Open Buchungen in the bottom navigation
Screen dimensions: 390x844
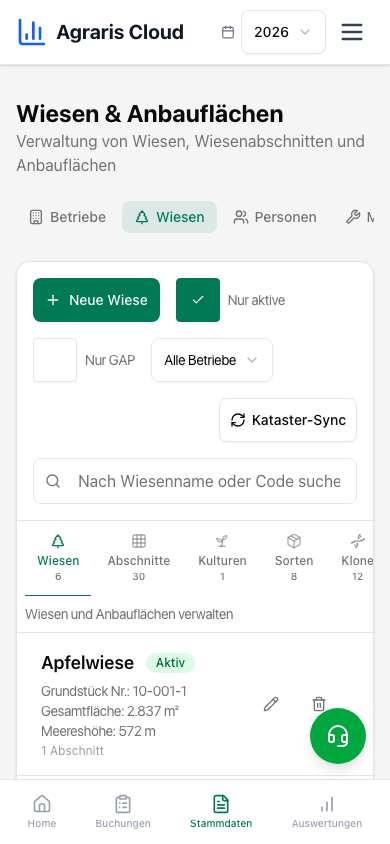coord(123,812)
